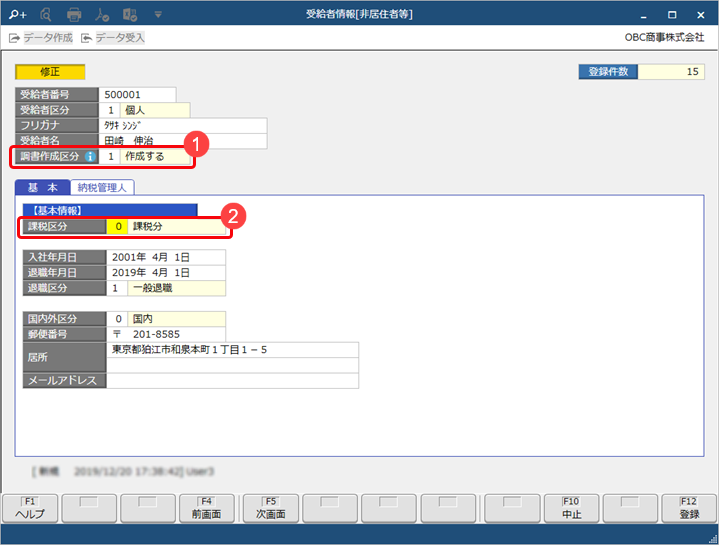Click the 修正 mode indicator

50,72
